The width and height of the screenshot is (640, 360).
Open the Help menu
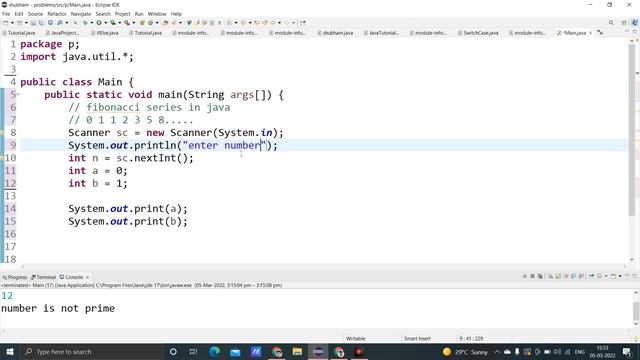pyautogui.click(x=176, y=14)
